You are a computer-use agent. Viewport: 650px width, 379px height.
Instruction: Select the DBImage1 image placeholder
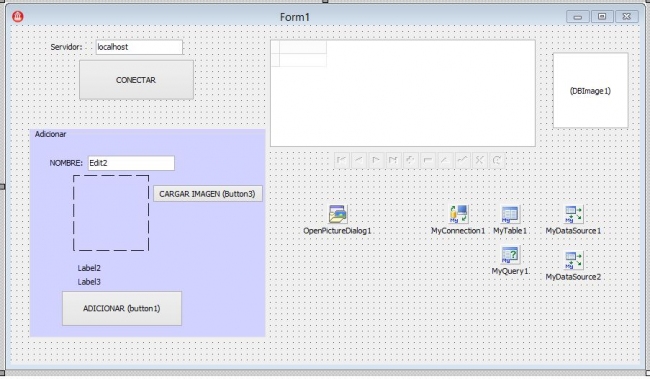click(x=590, y=90)
